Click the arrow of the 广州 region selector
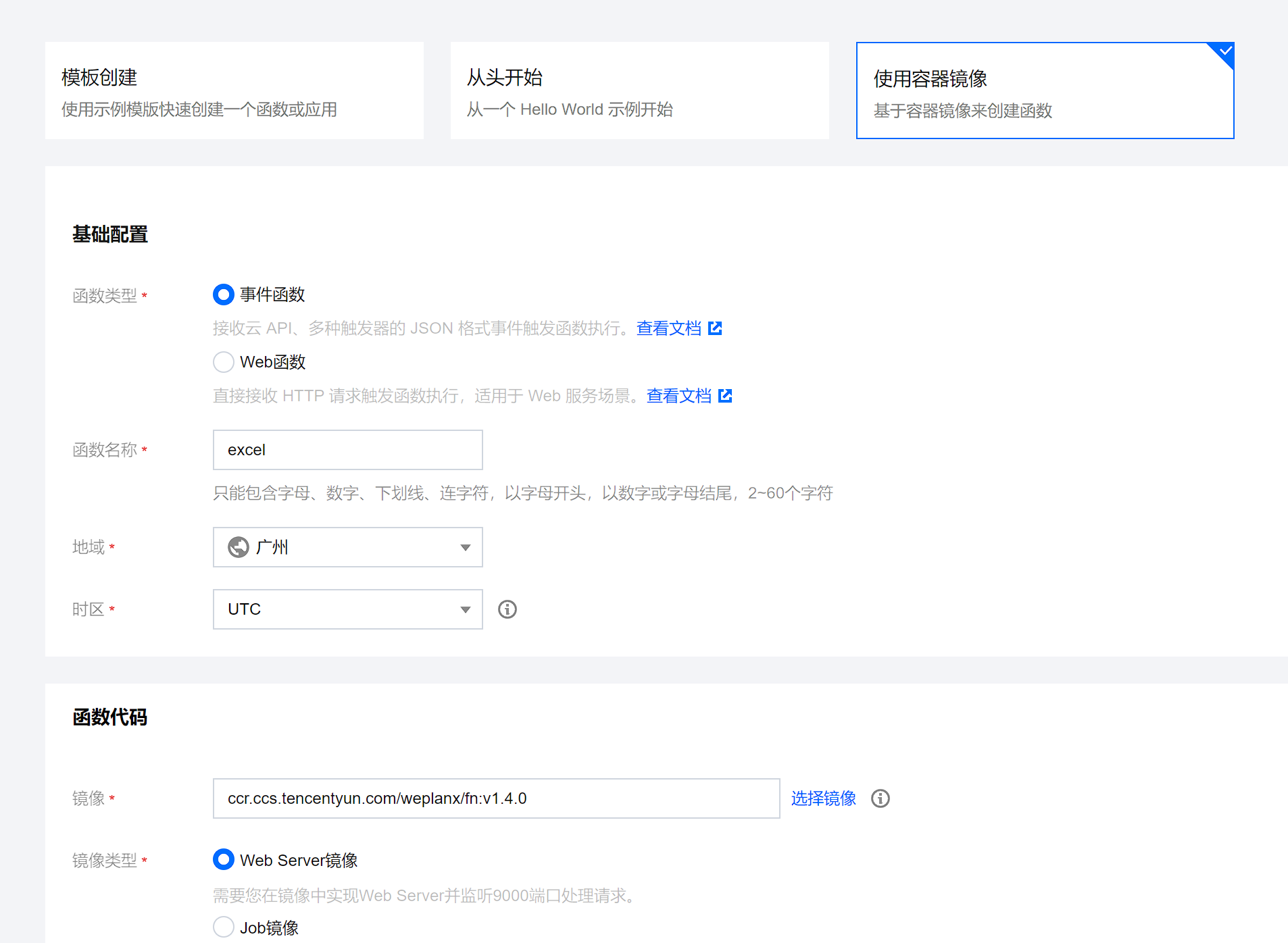 (465, 547)
